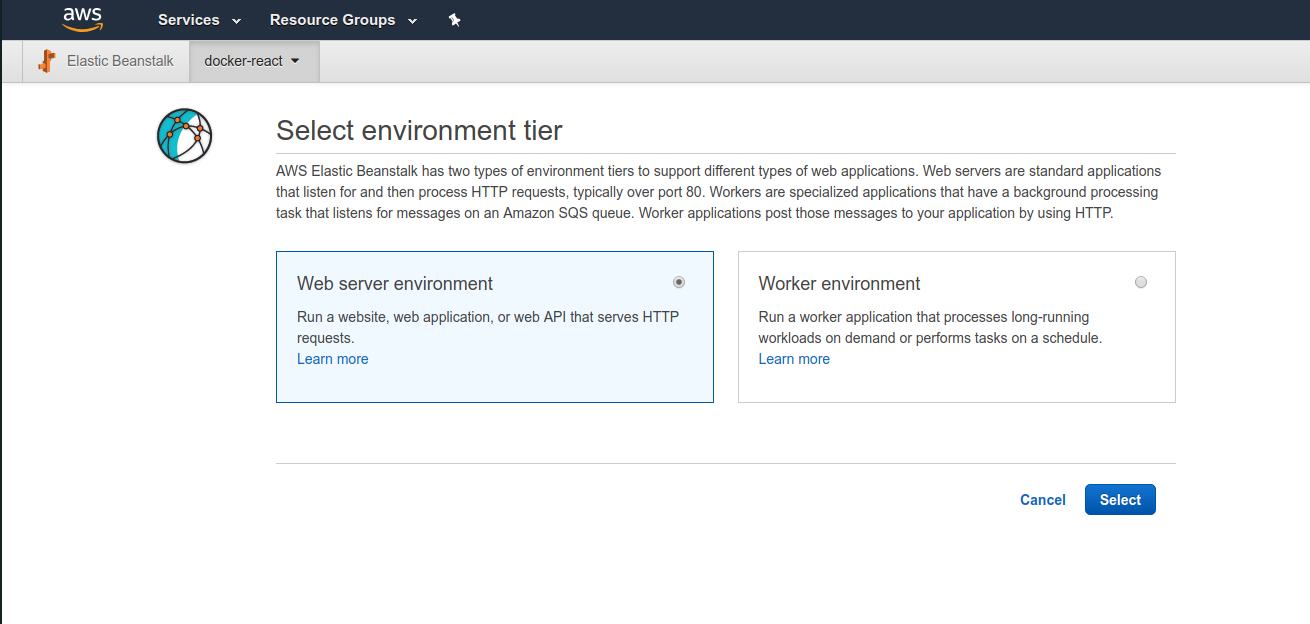Click the Cancel link
The width and height of the screenshot is (1310, 624).
[x=1043, y=500]
